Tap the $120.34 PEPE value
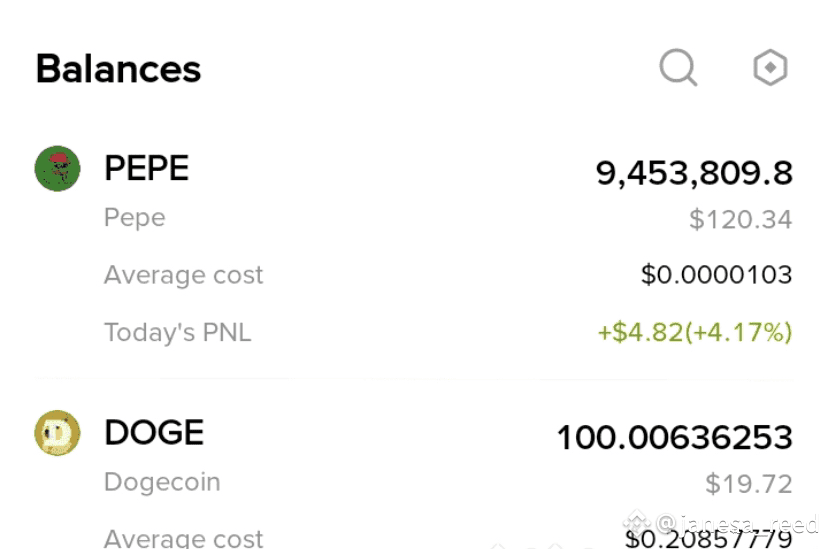828x549 pixels. point(740,219)
